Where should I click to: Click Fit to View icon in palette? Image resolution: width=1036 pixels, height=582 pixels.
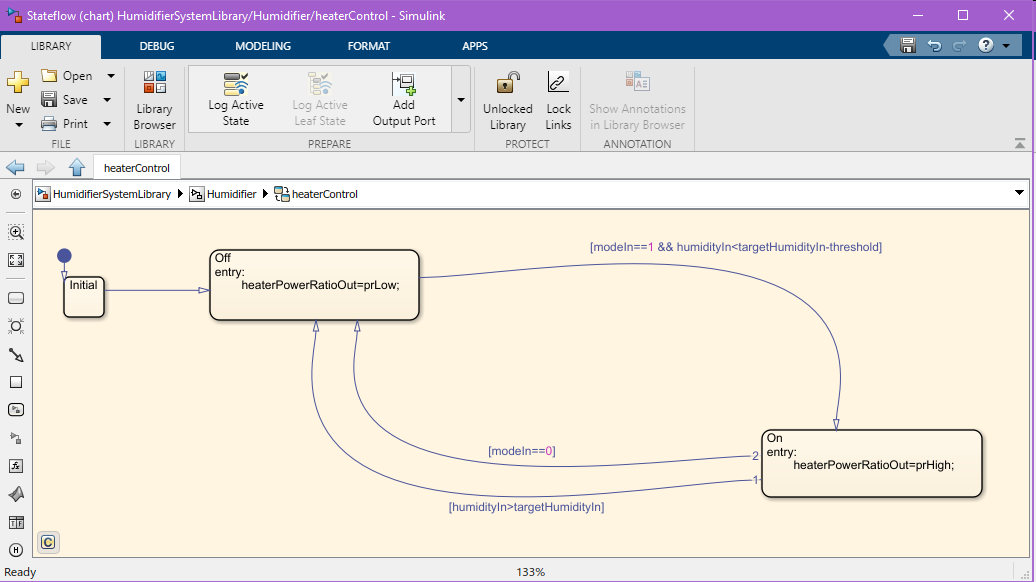pos(16,260)
